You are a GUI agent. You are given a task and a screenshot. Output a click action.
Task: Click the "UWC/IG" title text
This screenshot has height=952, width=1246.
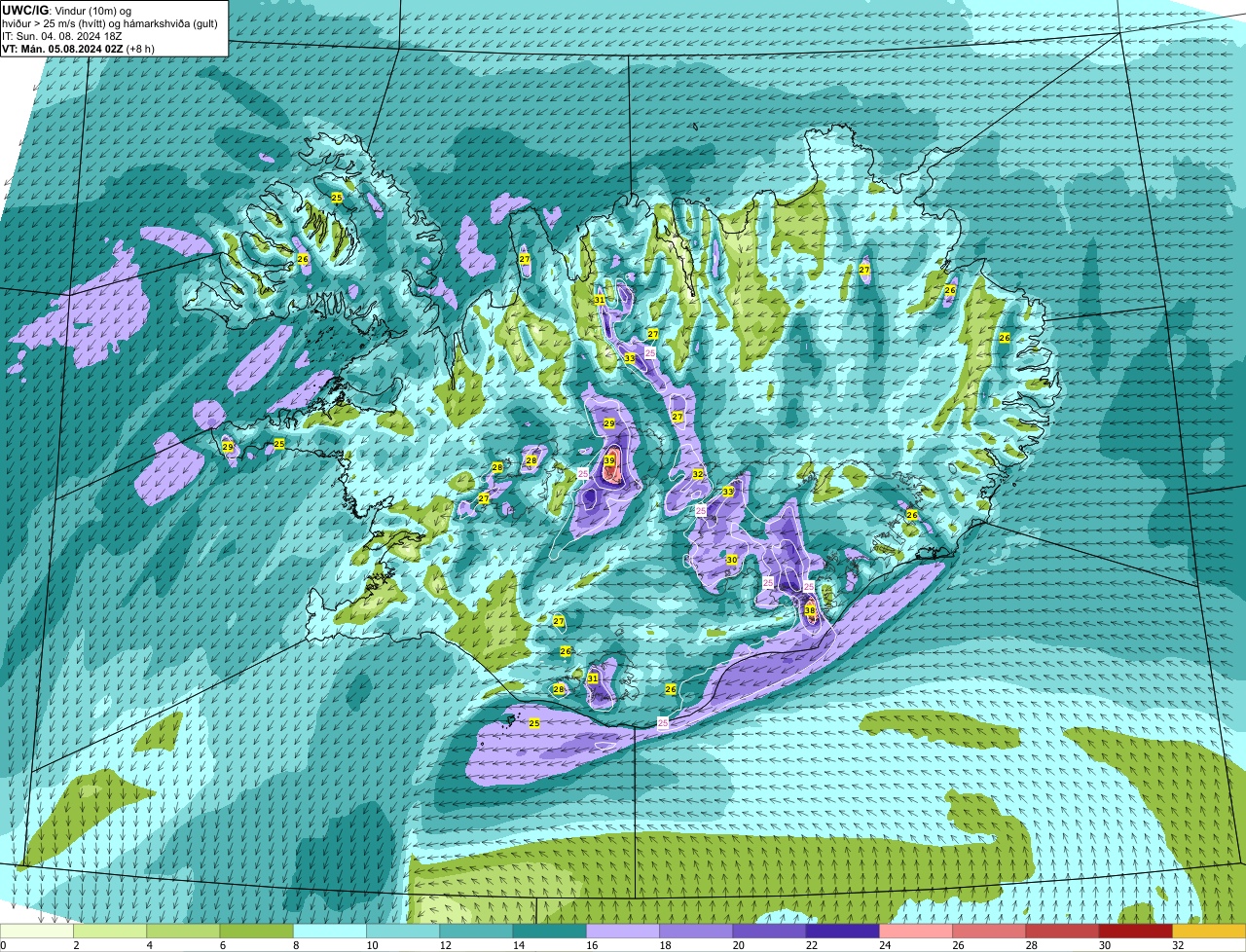[x=24, y=10]
